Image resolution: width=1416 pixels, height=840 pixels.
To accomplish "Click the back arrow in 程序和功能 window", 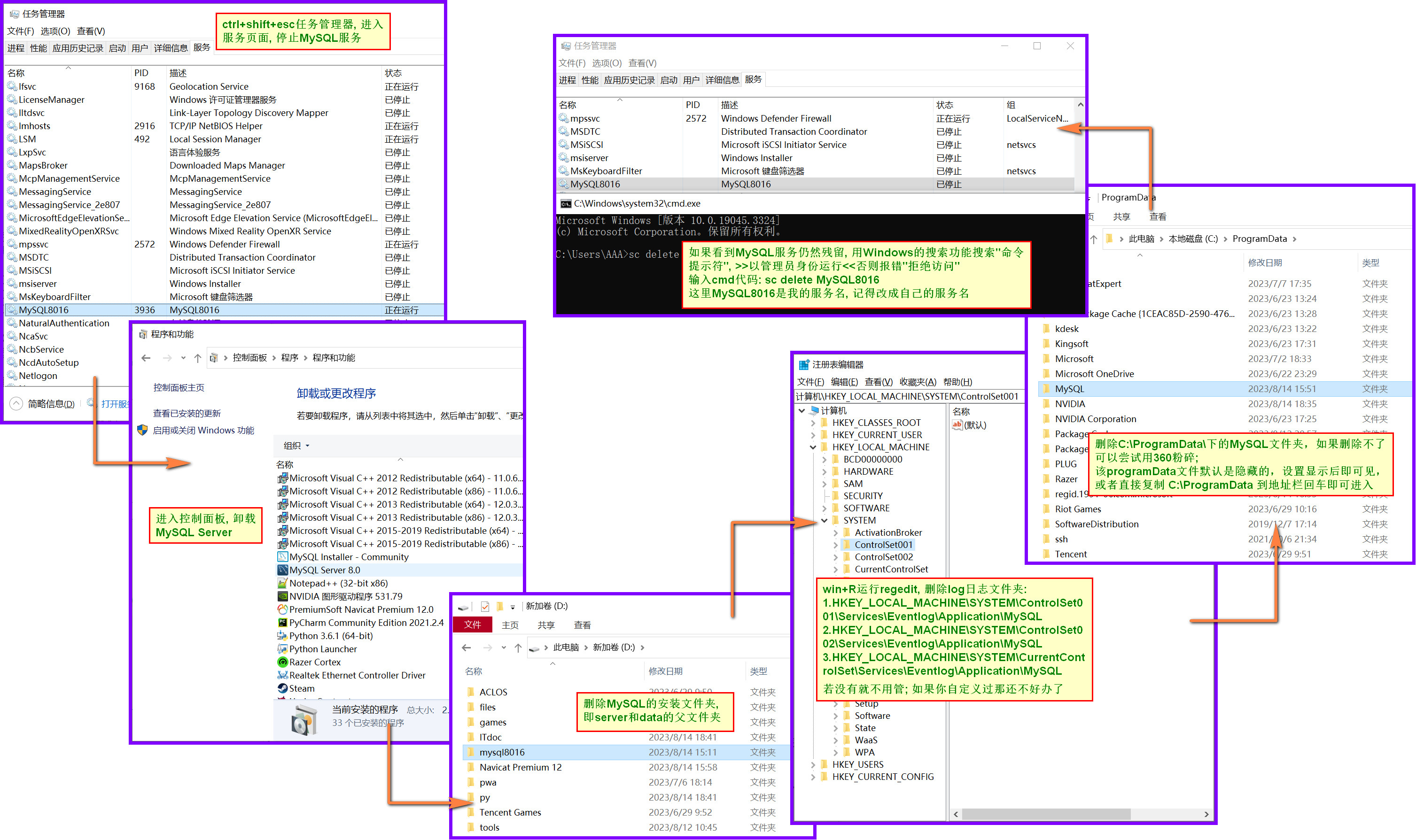I will (146, 358).
